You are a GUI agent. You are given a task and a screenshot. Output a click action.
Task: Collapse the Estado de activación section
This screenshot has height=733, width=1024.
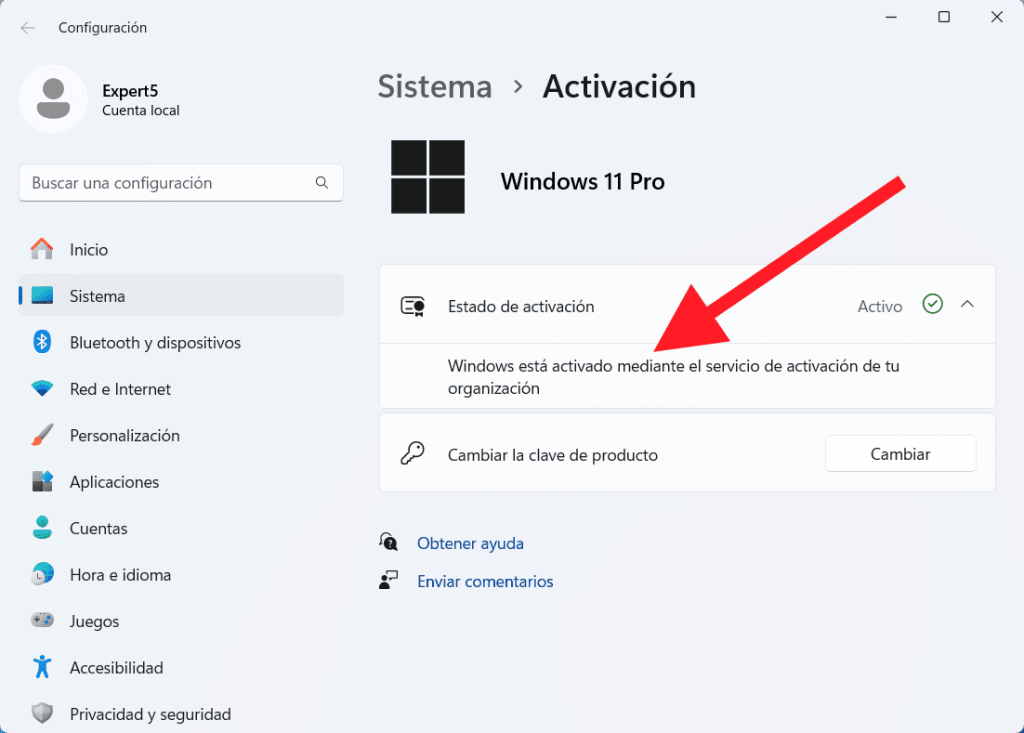[966, 305]
